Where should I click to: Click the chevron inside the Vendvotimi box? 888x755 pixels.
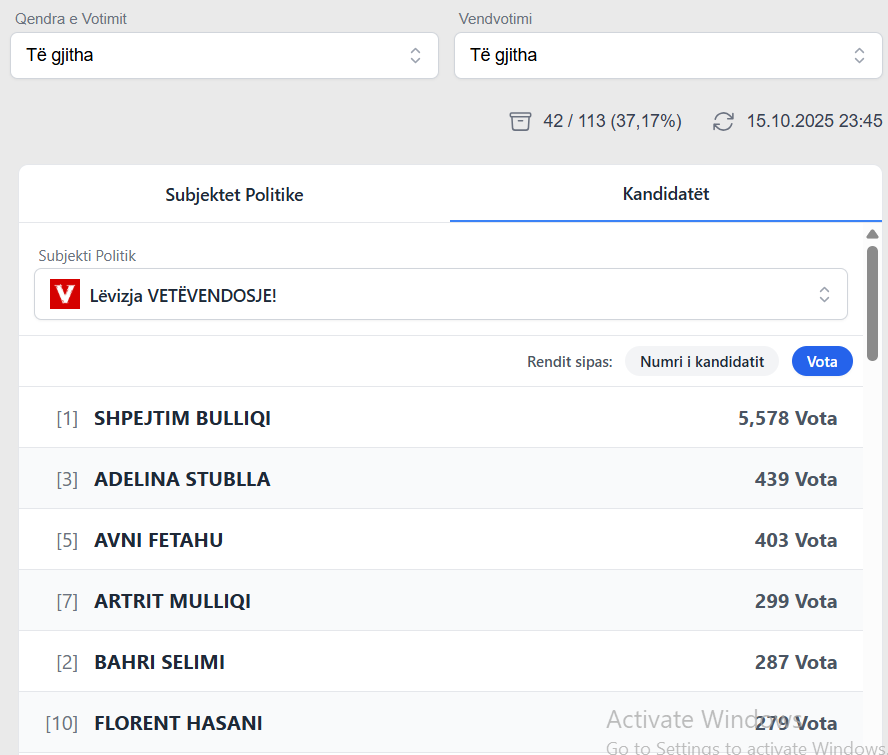pos(859,55)
